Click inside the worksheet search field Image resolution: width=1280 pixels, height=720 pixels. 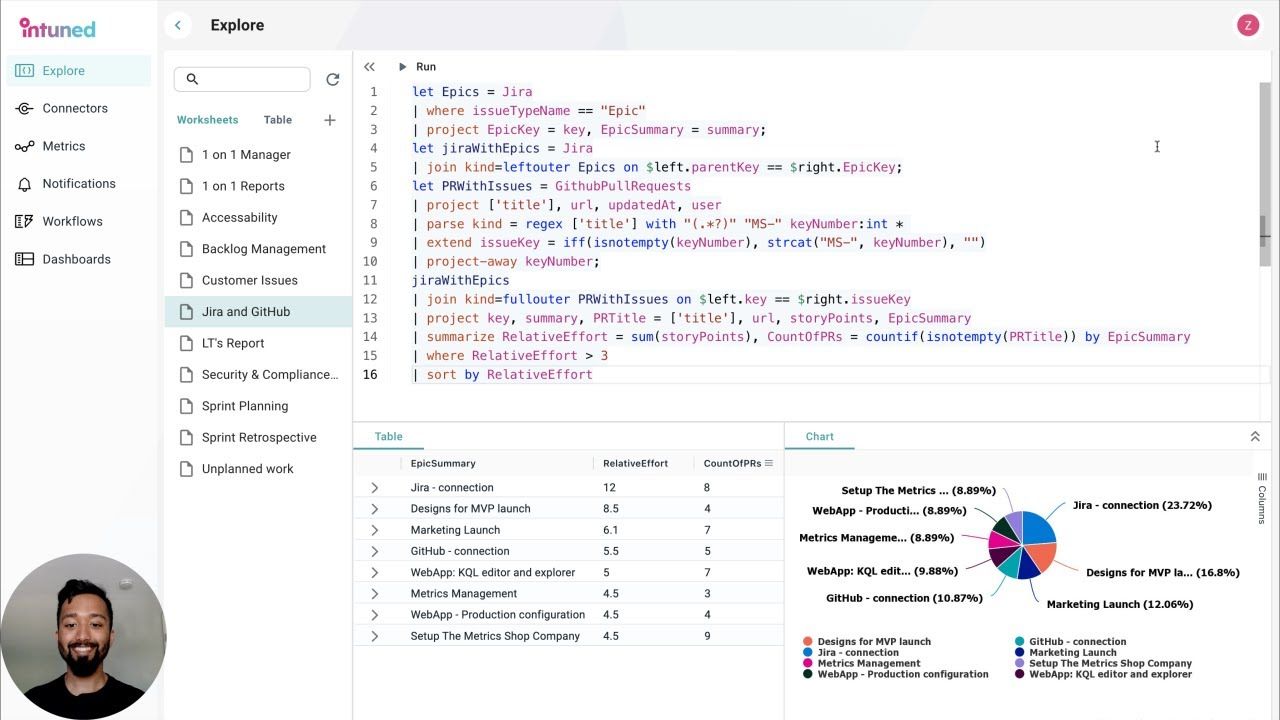point(242,79)
